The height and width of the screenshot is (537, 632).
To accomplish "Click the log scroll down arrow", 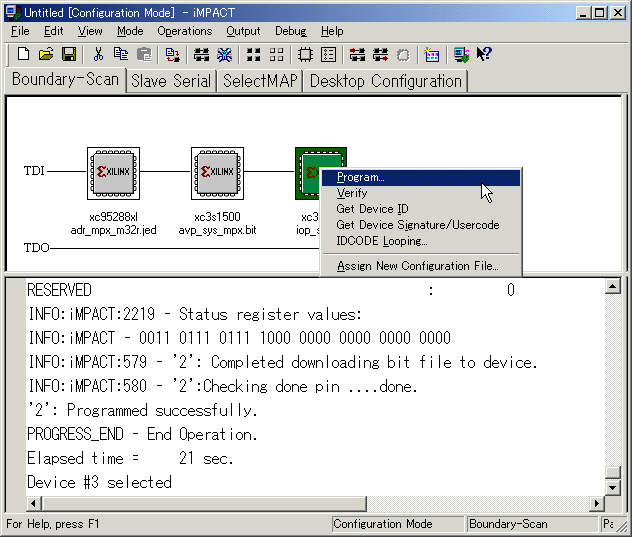I will 613,487.
